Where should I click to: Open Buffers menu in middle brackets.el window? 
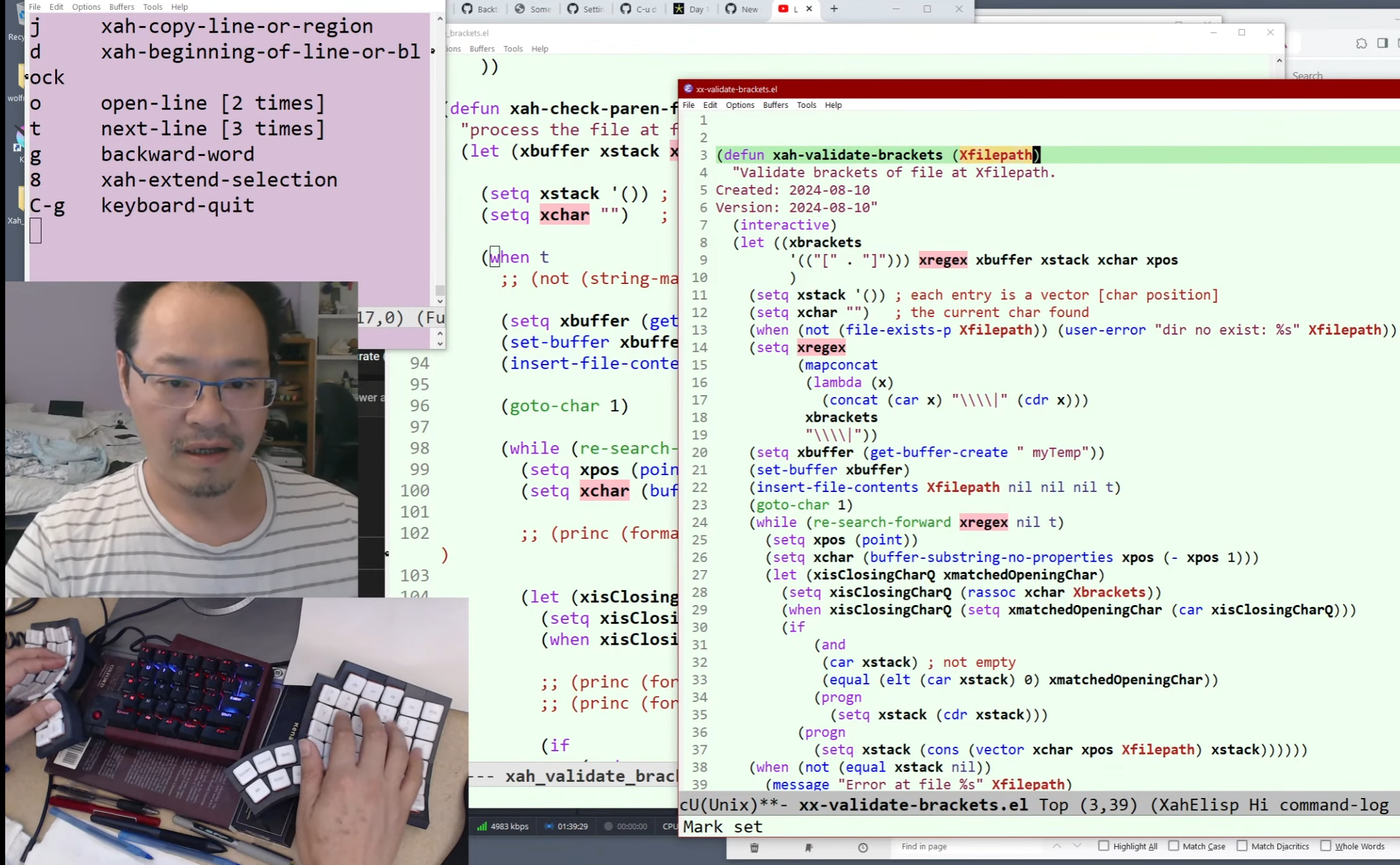pyautogui.click(x=482, y=49)
